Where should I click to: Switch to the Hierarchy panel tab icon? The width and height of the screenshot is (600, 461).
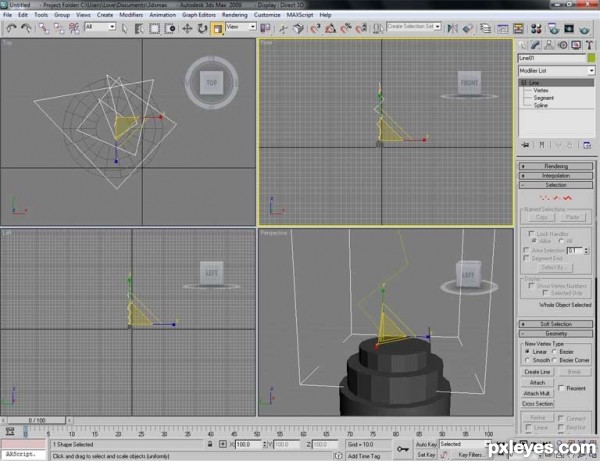[549, 45]
